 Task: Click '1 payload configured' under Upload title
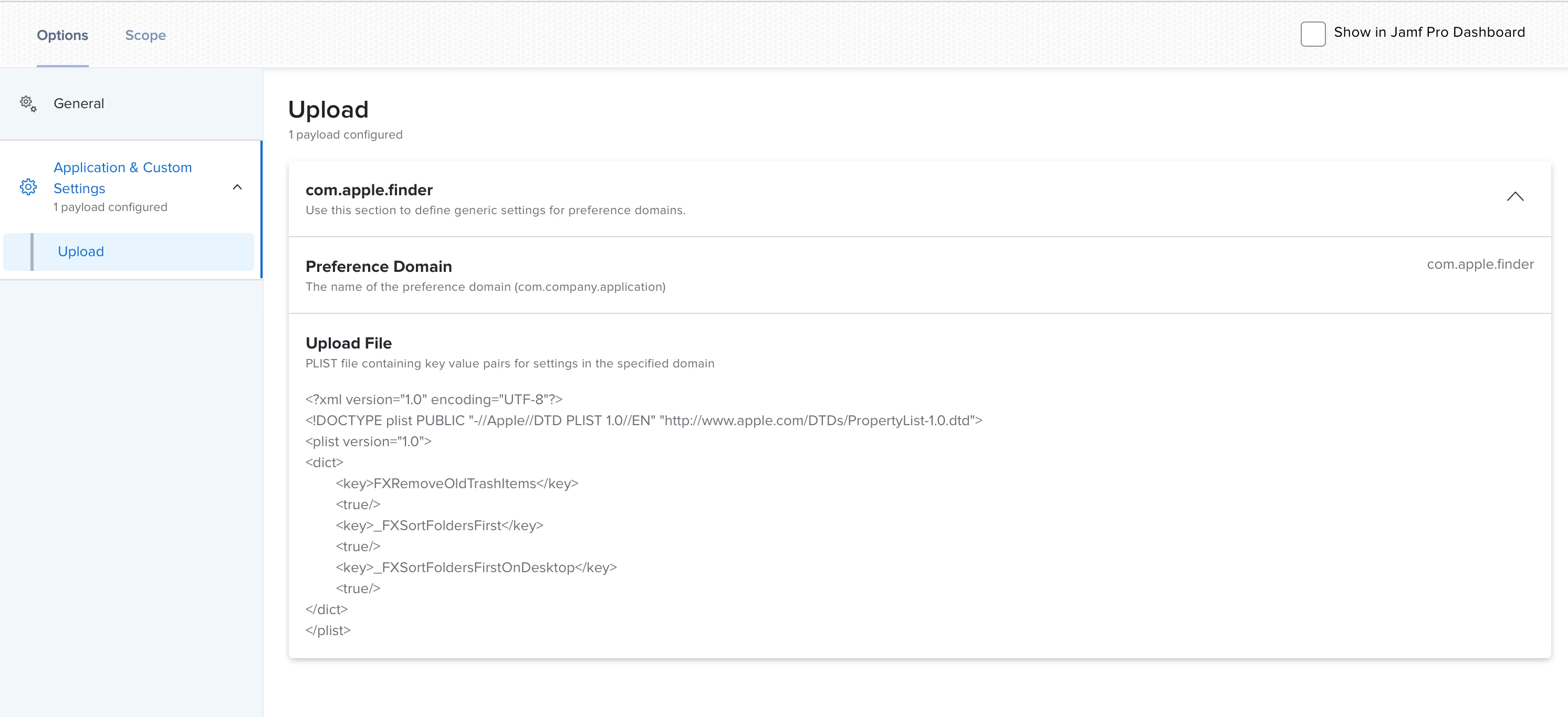(345, 134)
